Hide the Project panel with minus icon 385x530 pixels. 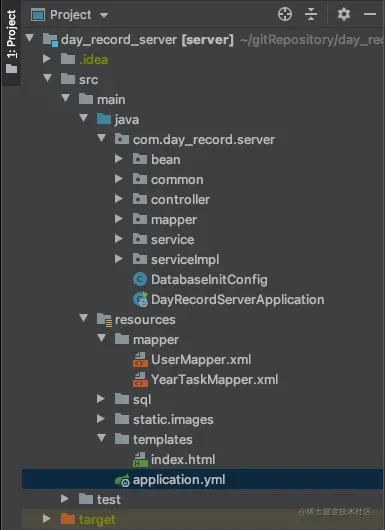tap(370, 15)
